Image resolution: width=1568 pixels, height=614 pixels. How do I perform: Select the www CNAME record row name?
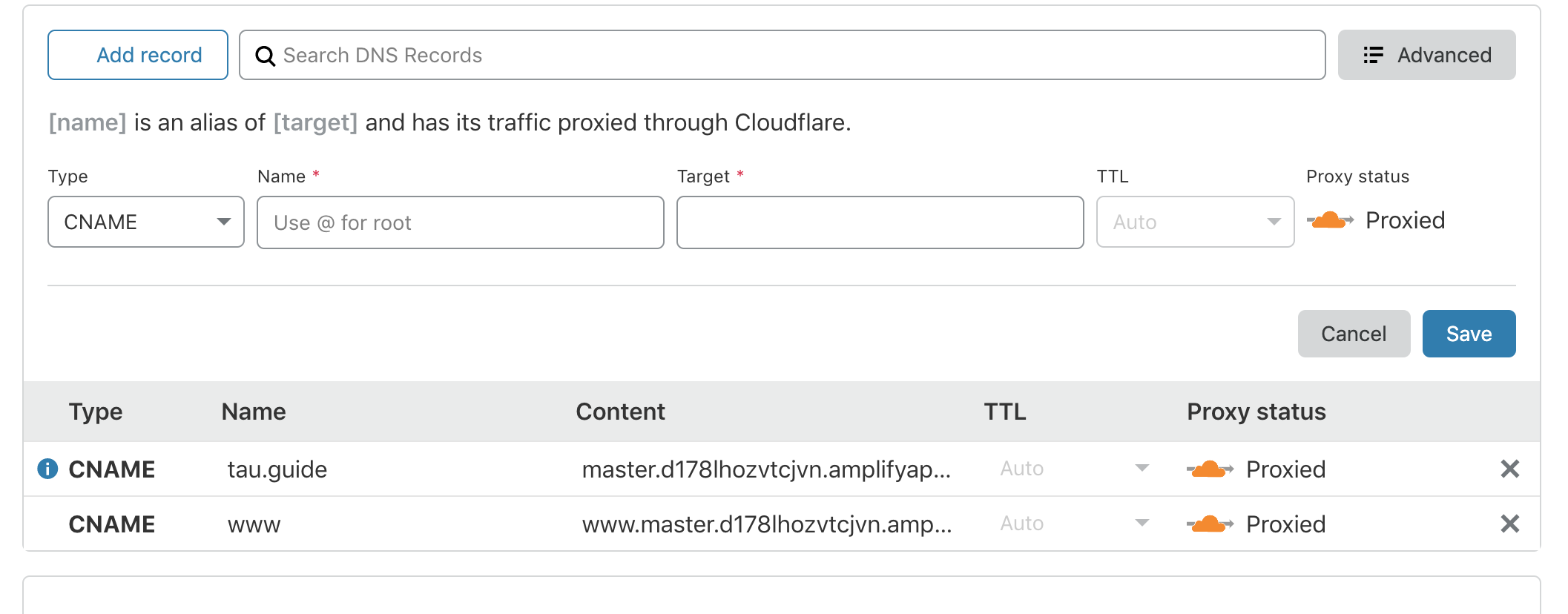tap(254, 524)
